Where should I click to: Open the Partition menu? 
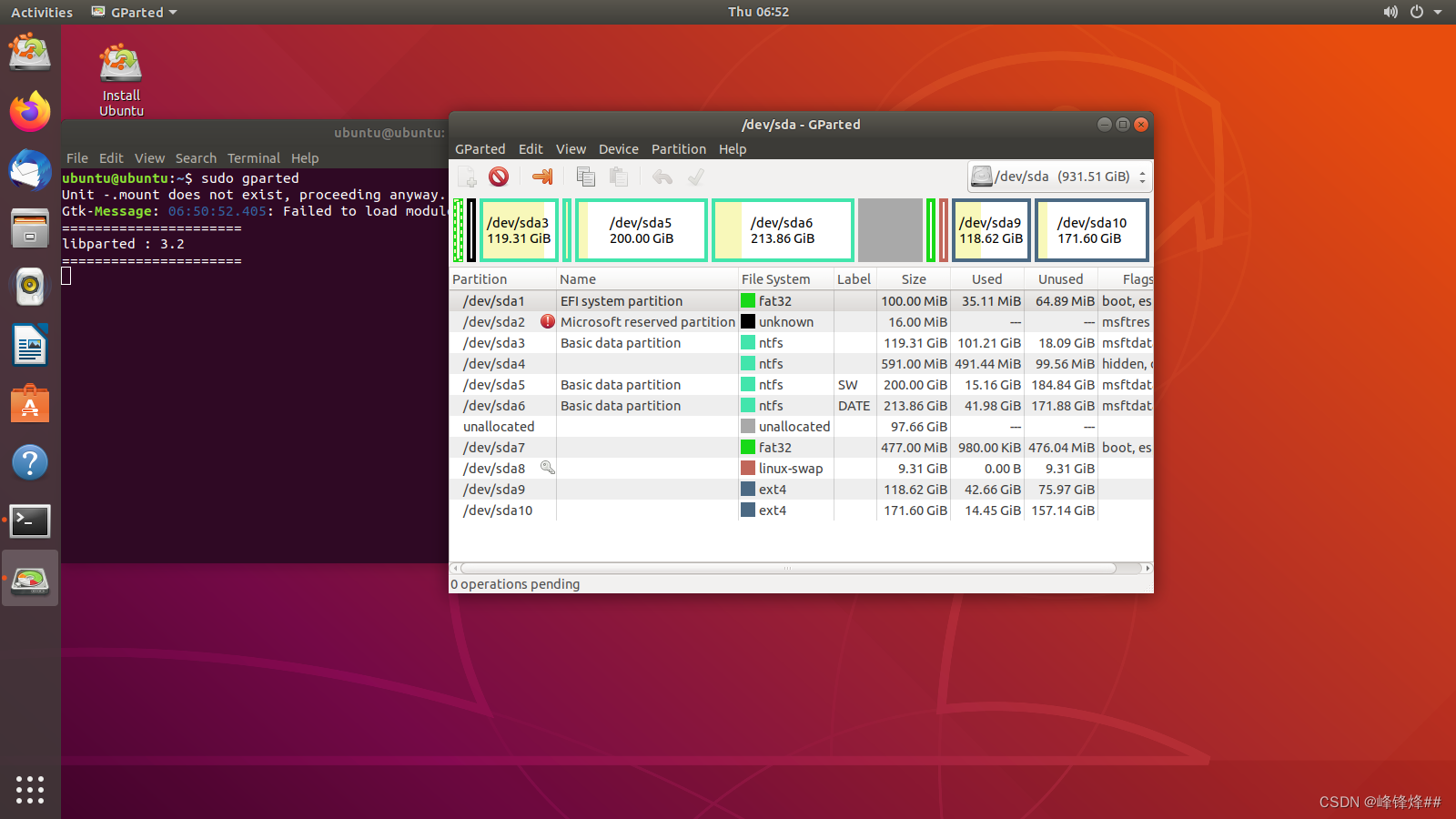click(x=678, y=148)
